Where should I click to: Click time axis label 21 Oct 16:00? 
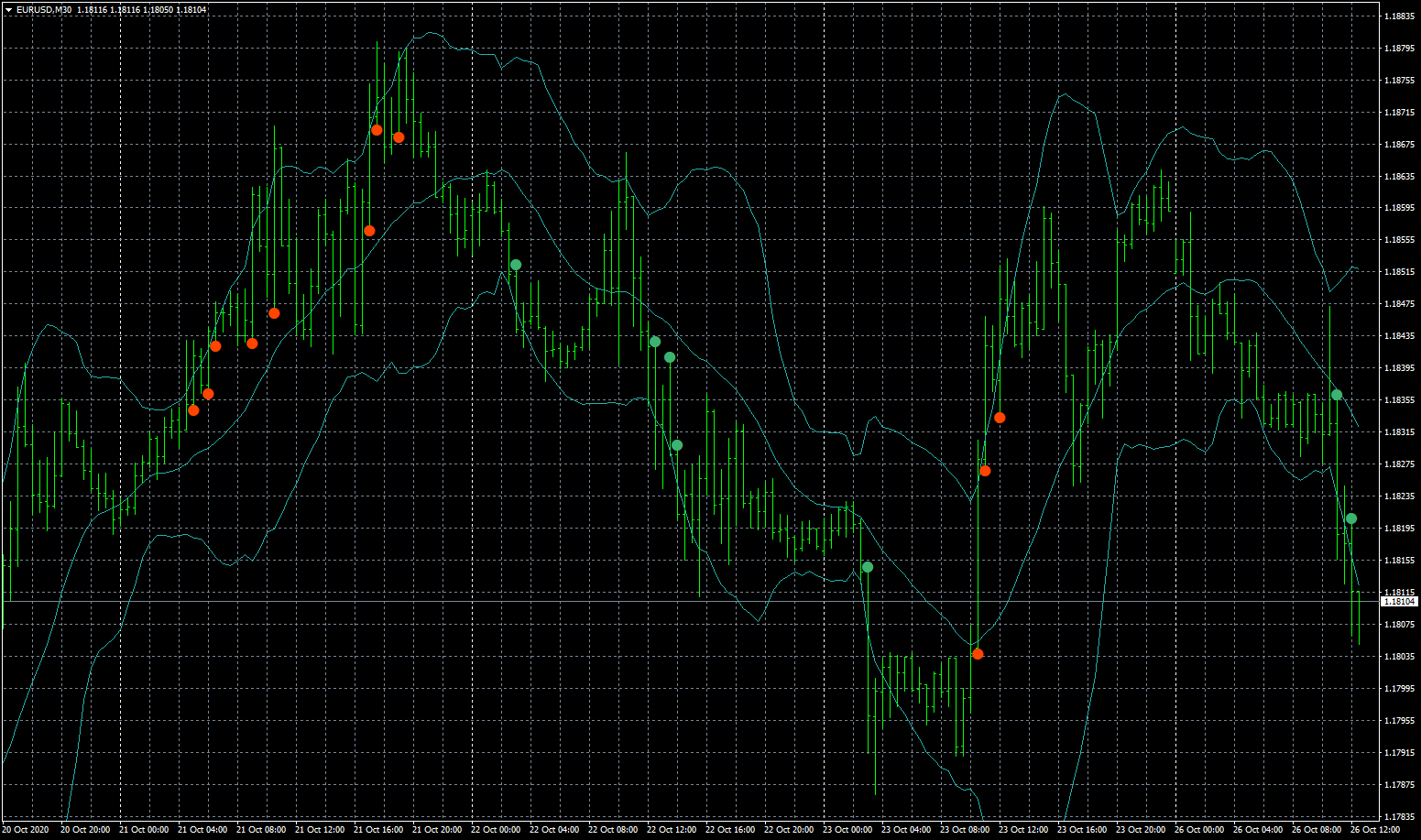pyautogui.click(x=378, y=830)
